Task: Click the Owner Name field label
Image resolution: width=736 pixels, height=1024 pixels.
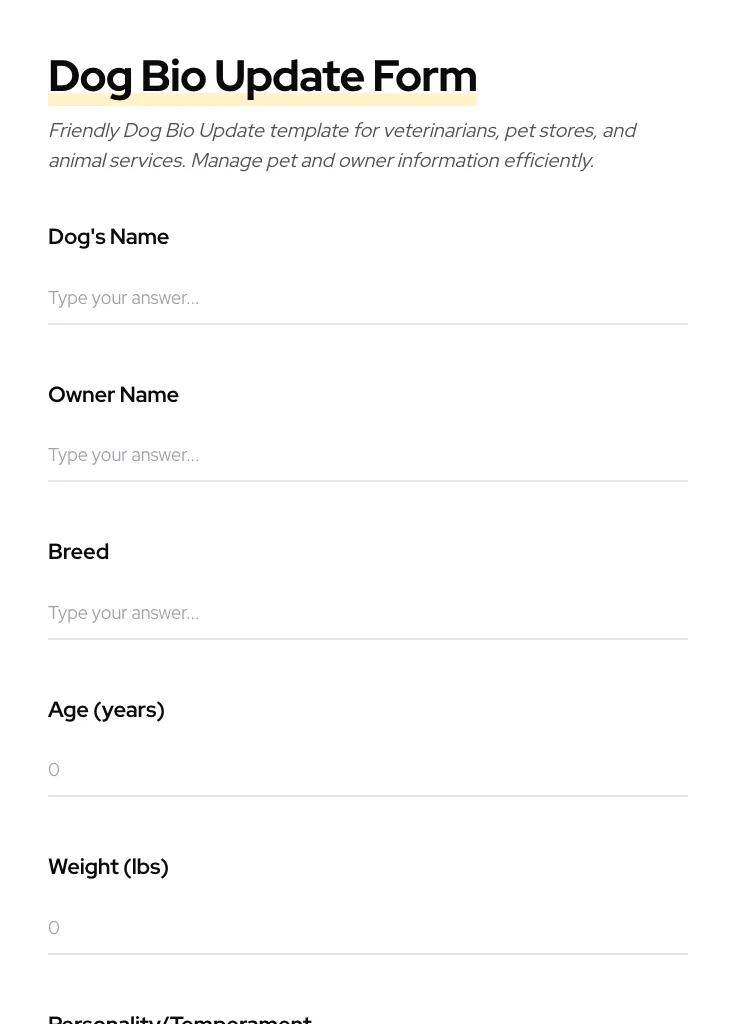Action: point(113,395)
